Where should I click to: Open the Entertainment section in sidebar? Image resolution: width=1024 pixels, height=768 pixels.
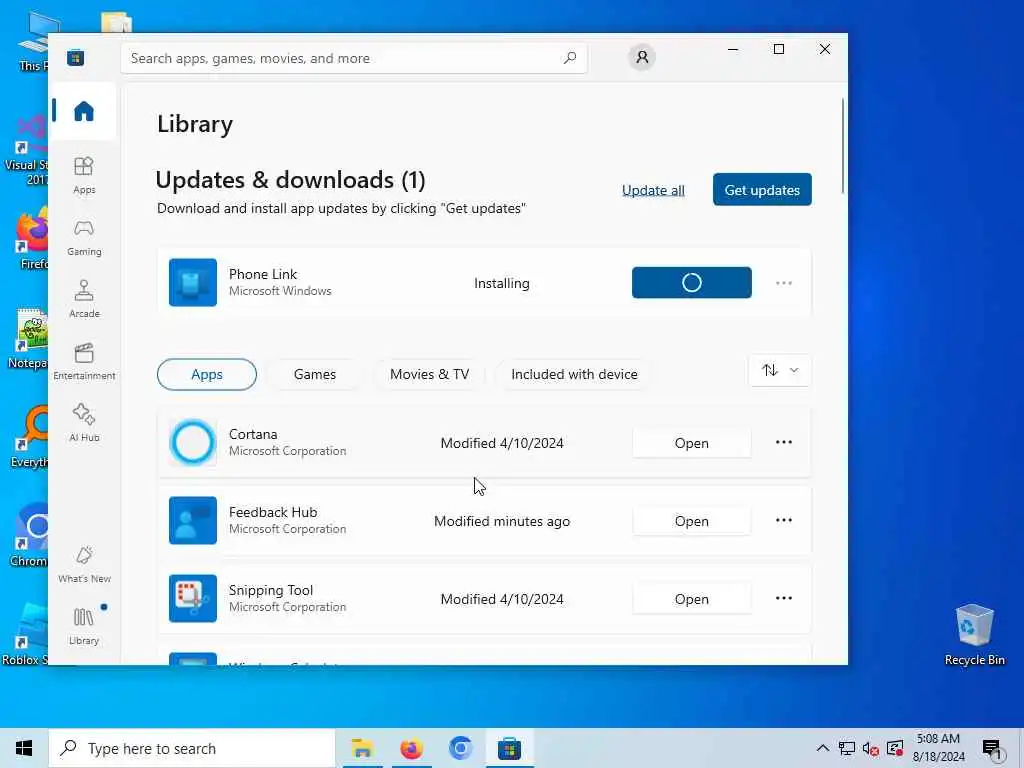click(x=84, y=361)
